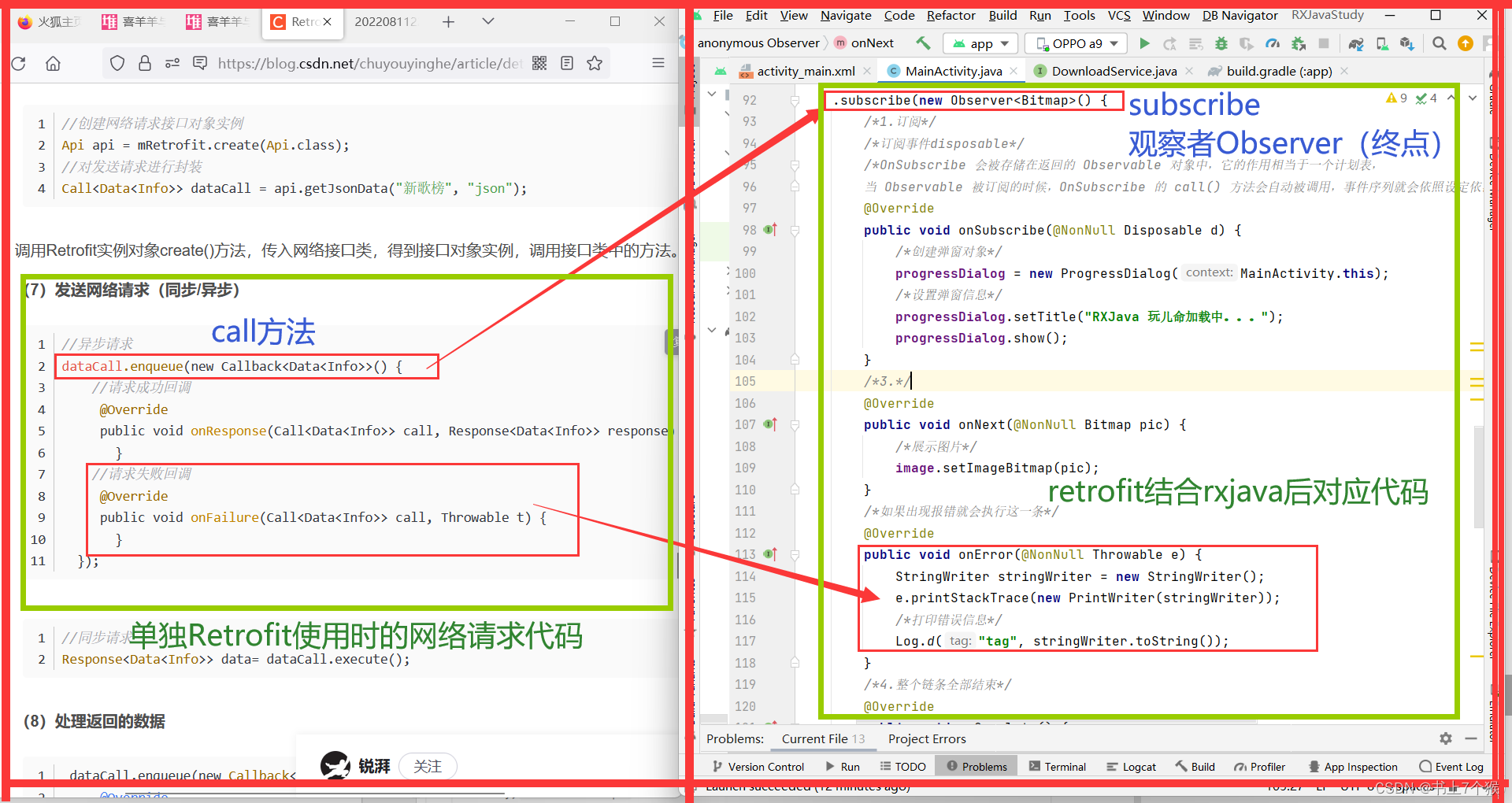The height and width of the screenshot is (803, 1512).
Task: Expand the inspection warnings chevron near 9
Action: pyautogui.click(x=1451, y=98)
